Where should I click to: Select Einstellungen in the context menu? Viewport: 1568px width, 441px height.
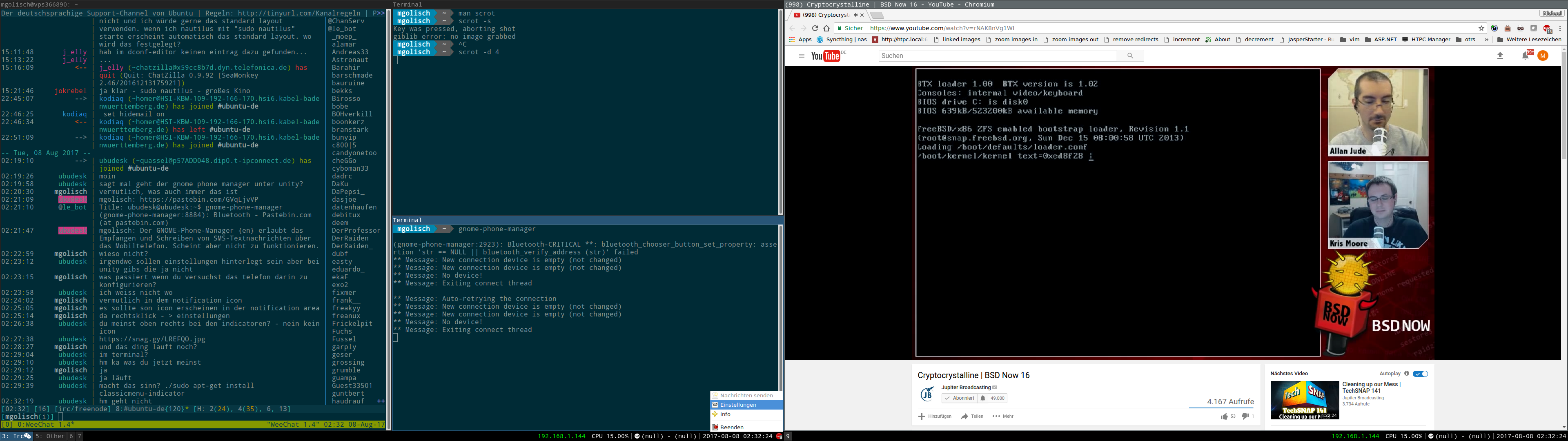[x=746, y=405]
